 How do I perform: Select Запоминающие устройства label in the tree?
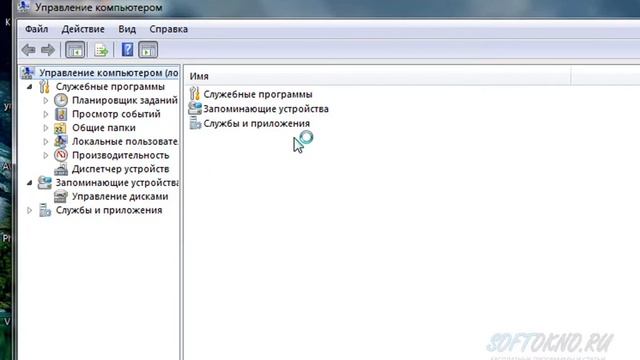117,182
